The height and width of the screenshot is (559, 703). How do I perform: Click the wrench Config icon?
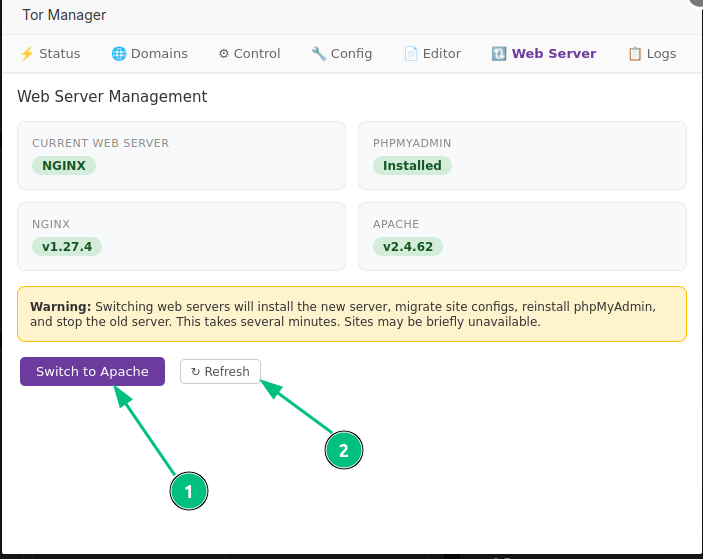click(x=318, y=54)
